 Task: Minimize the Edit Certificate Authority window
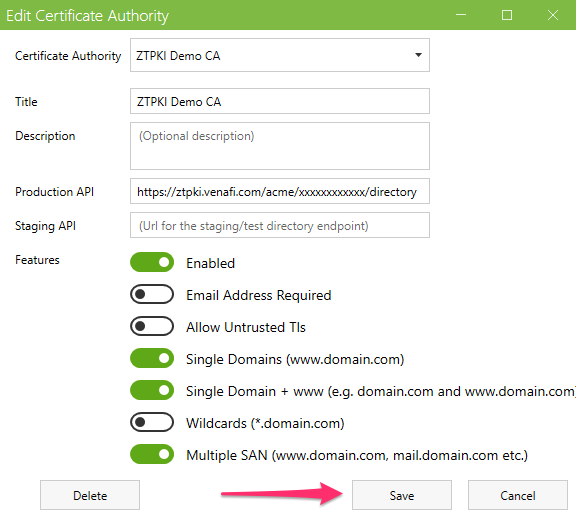point(461,15)
